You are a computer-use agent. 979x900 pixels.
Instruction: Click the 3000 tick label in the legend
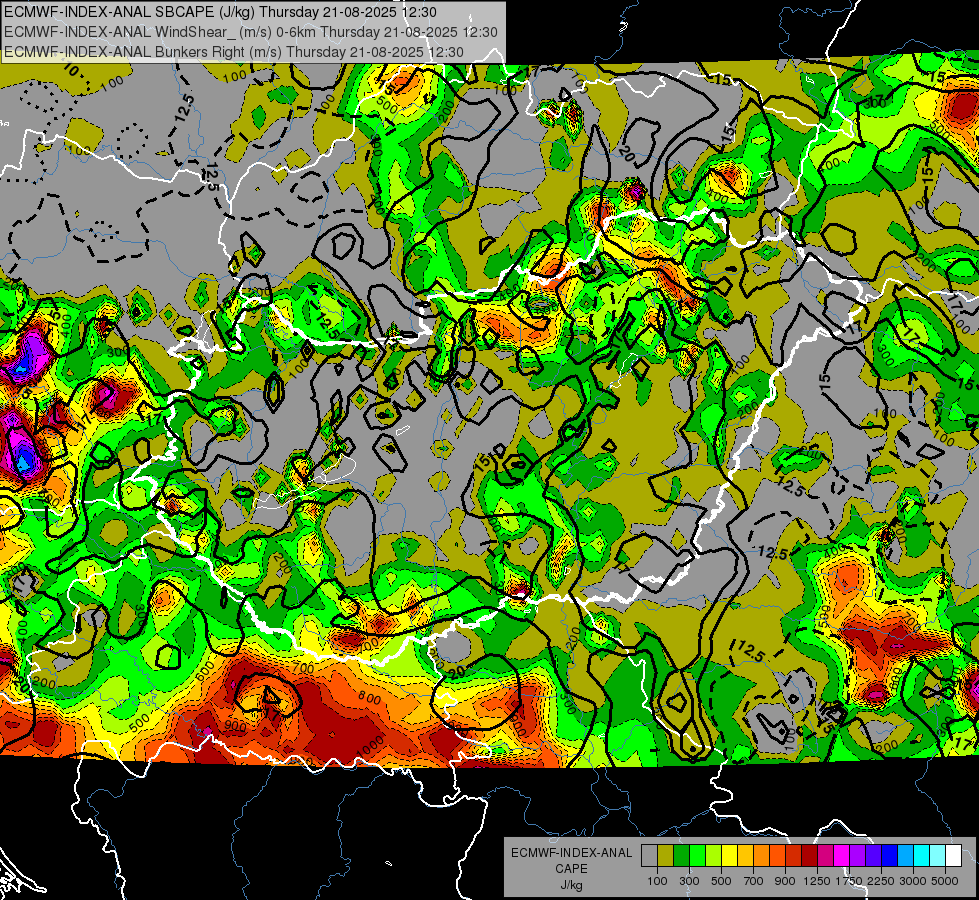[913, 881]
